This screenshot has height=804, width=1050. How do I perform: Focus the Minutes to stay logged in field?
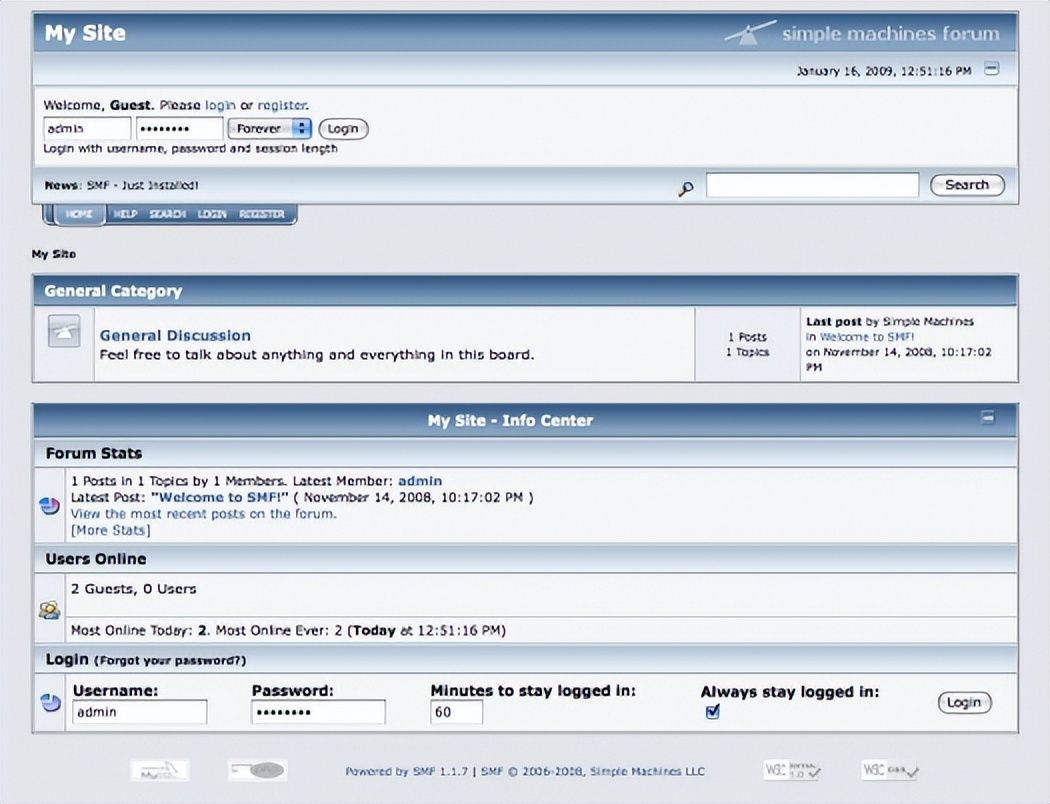pos(457,712)
